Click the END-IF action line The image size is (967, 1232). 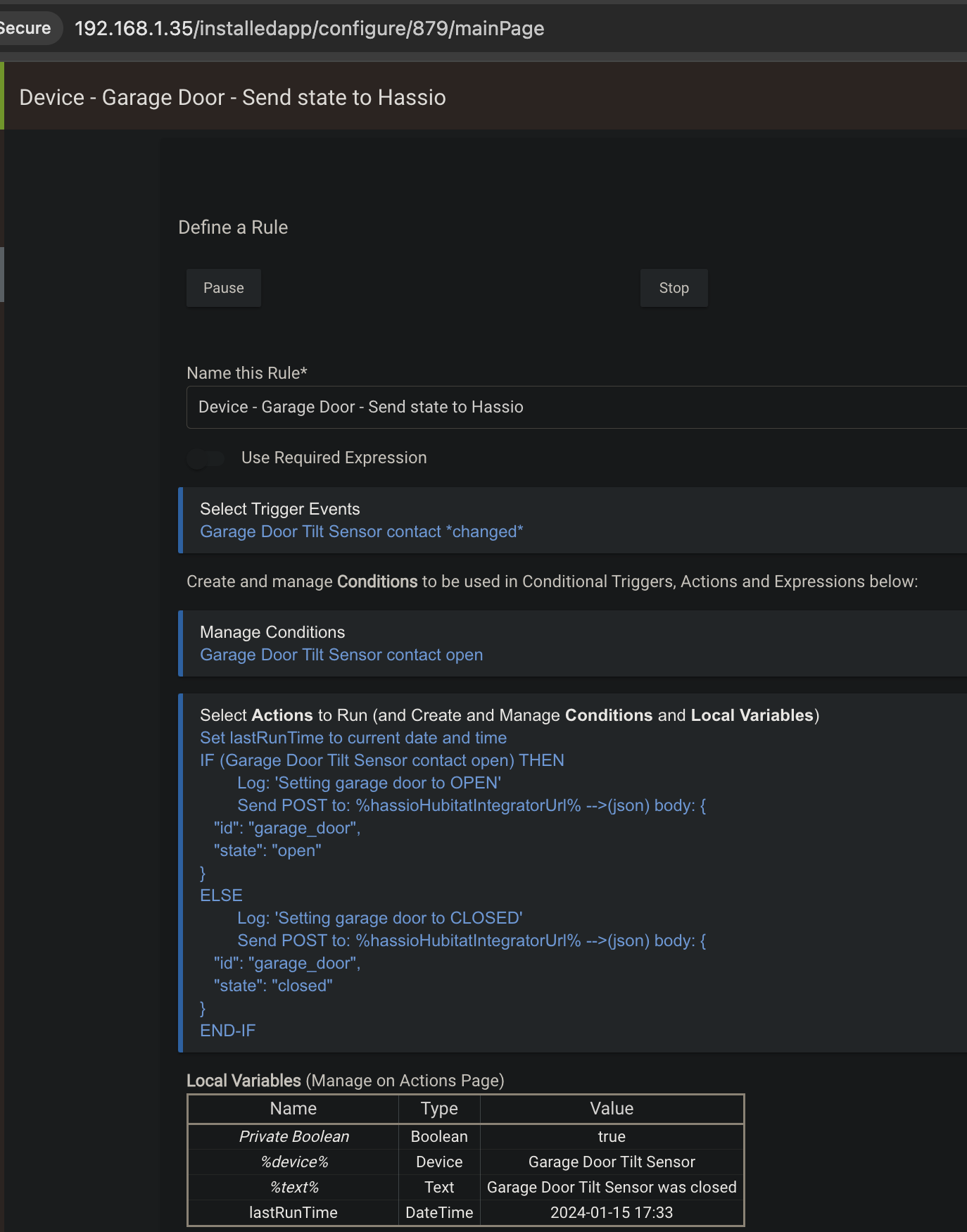tap(227, 1031)
